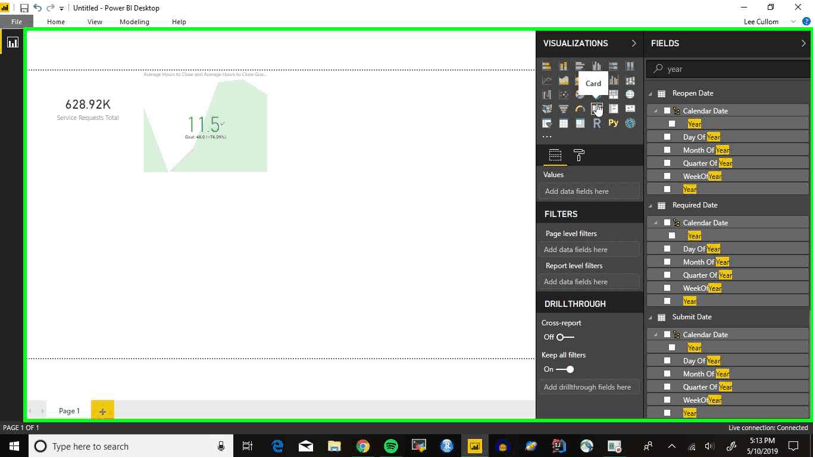
Task: Undo the last action
Action: tap(37, 8)
